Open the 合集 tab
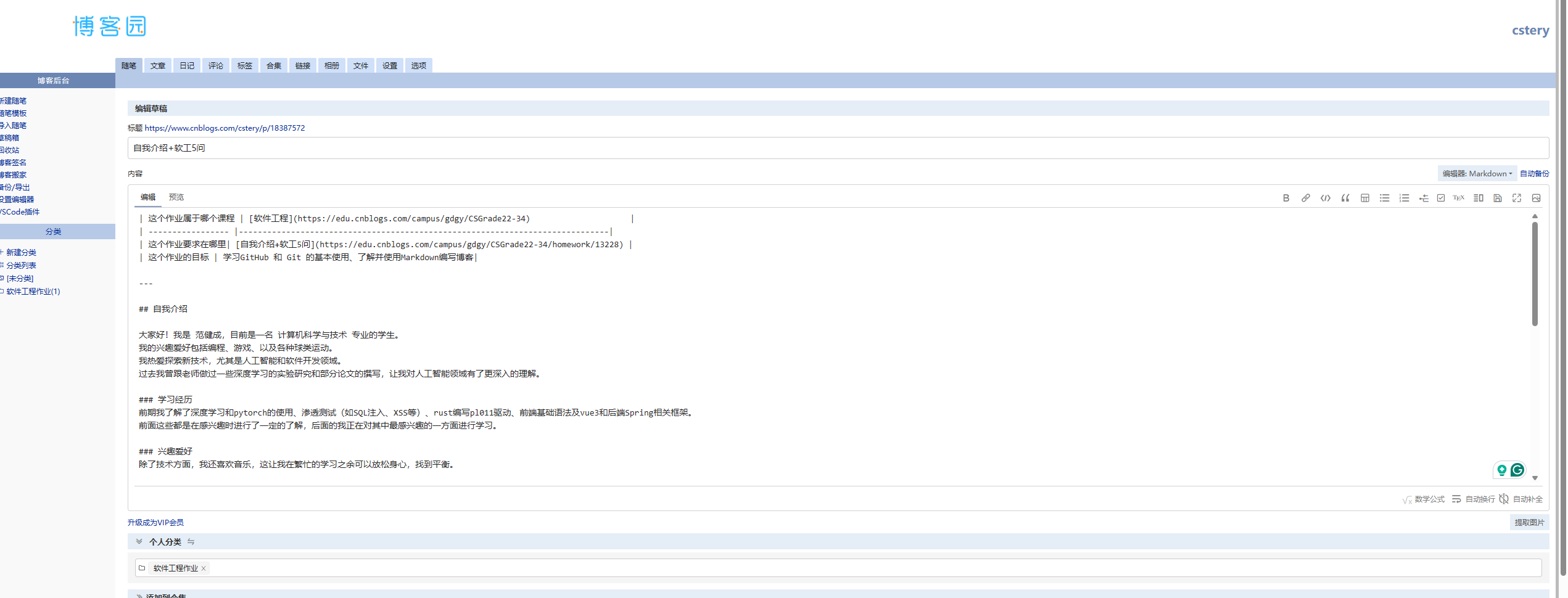Viewport: 1568px width, 598px height. (274, 65)
